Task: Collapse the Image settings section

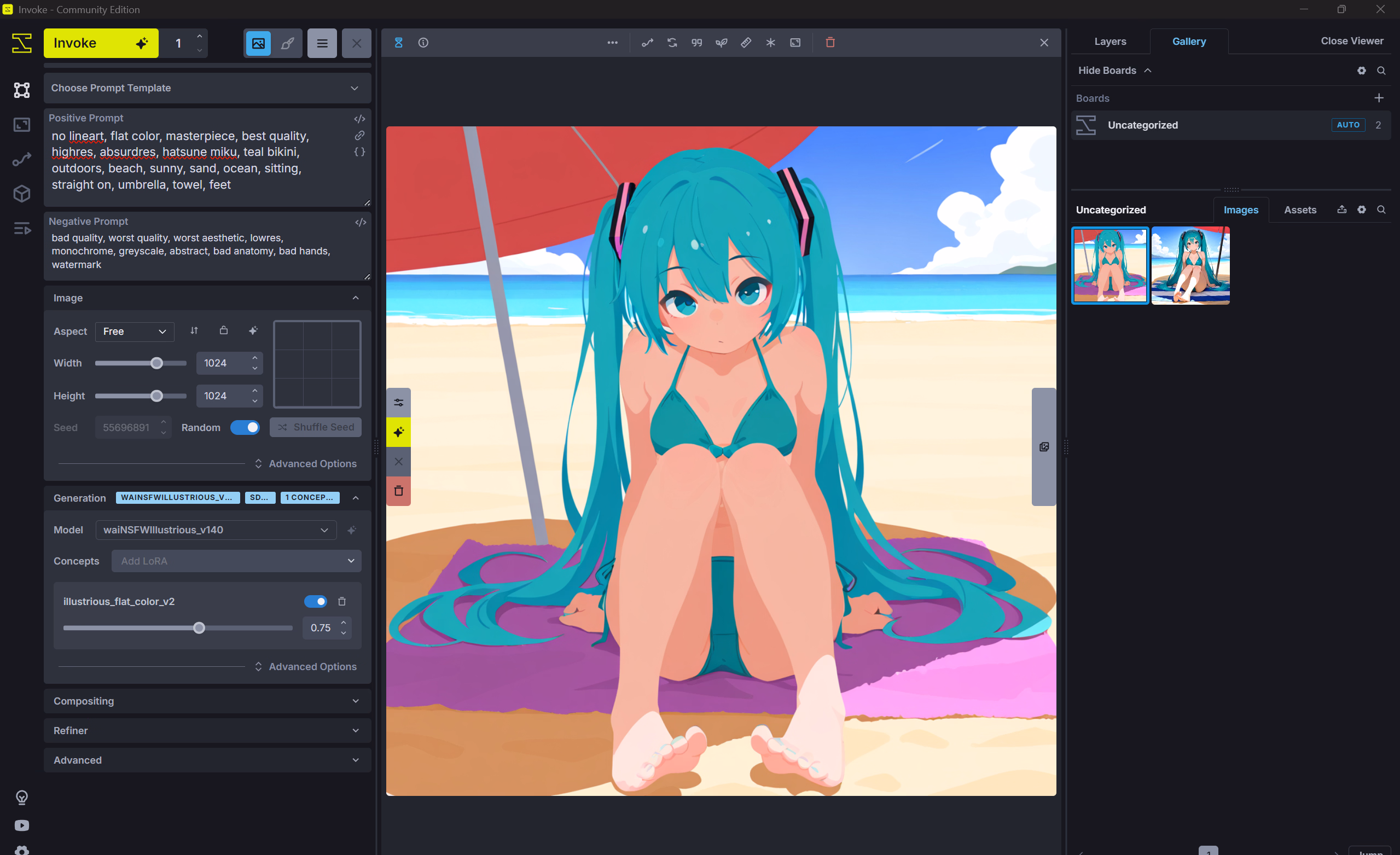Action: point(207,298)
